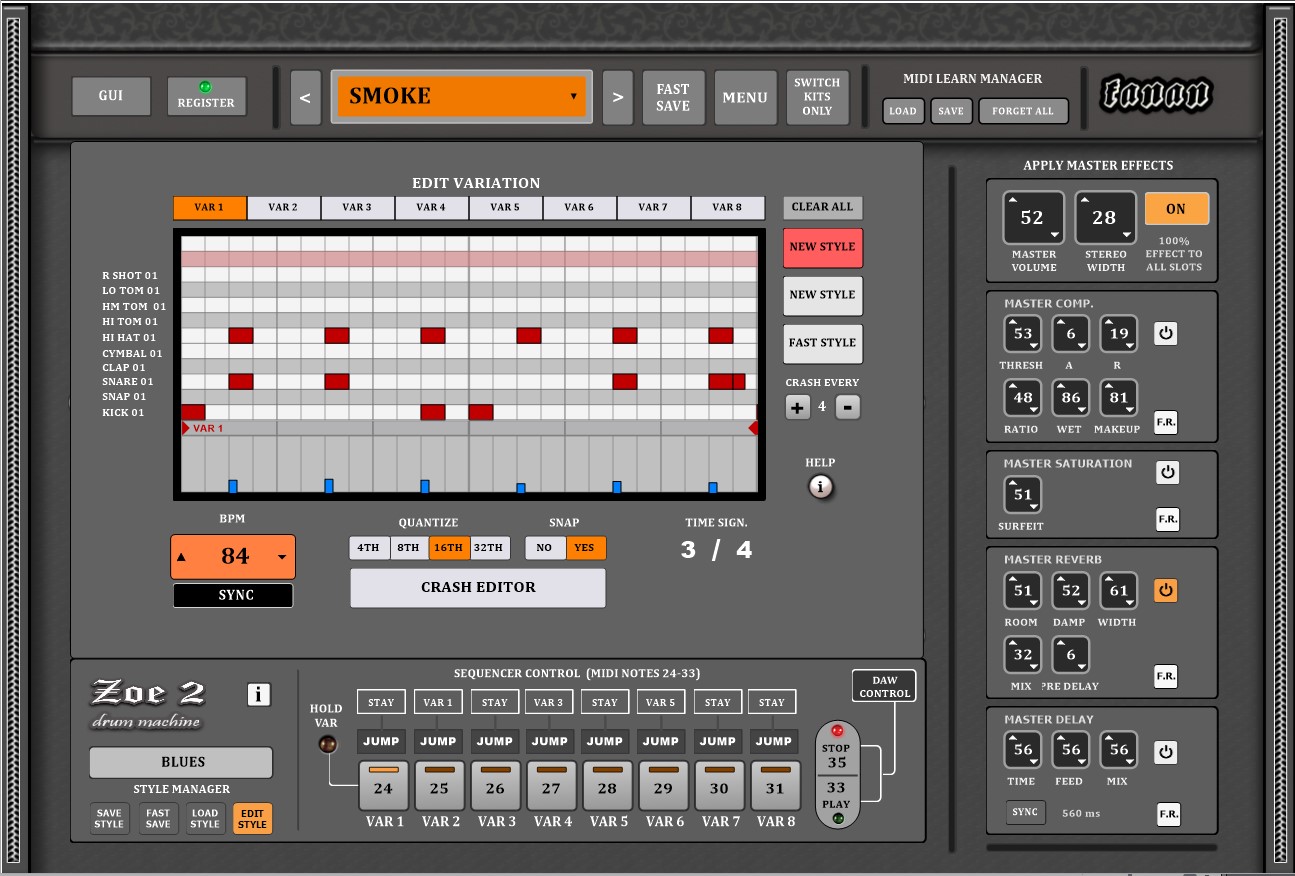The image size is (1295, 876).
Task: Toggle the Hold Var LED button
Action: click(x=326, y=744)
